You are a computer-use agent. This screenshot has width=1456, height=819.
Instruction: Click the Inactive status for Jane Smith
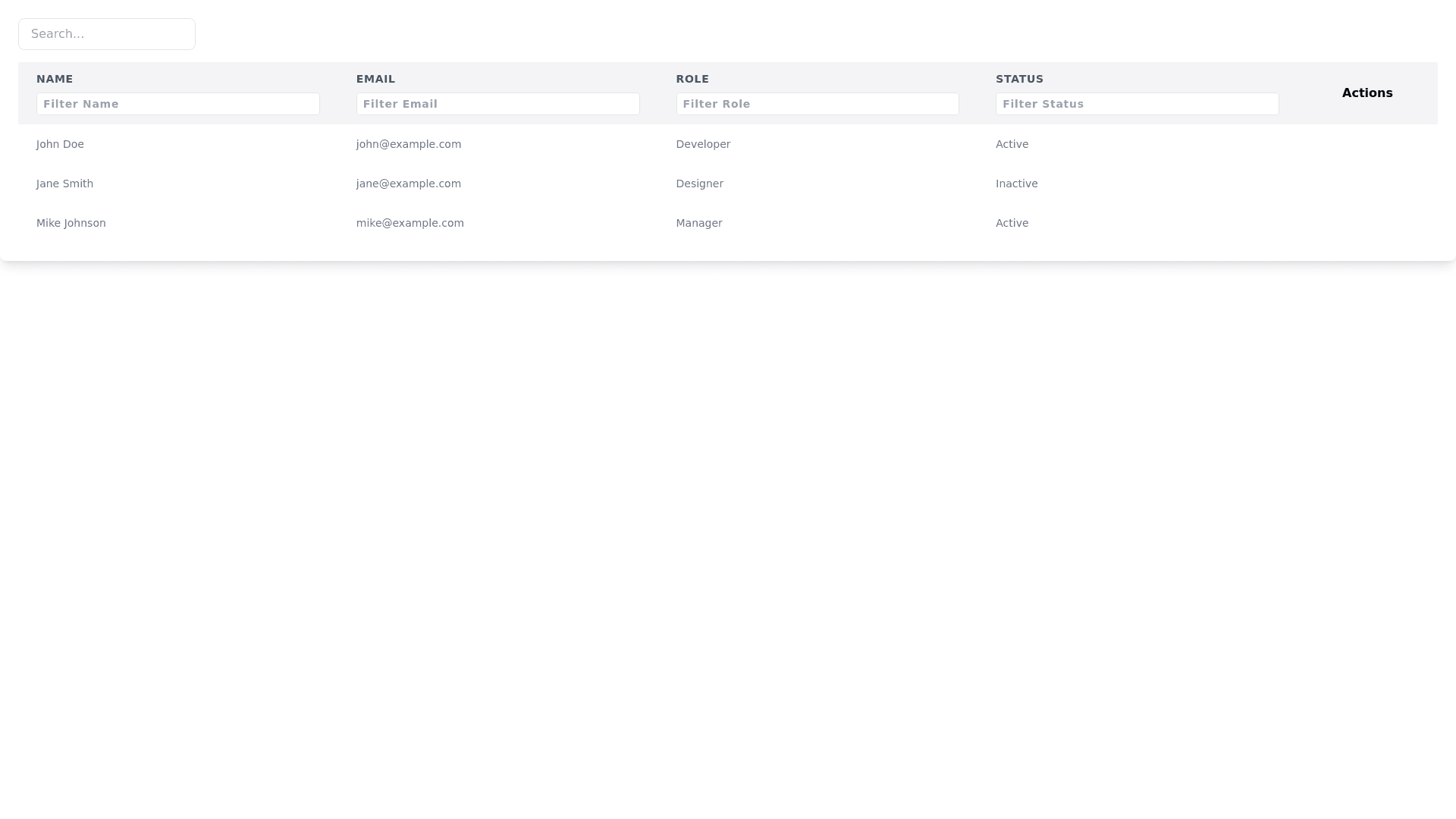click(1016, 184)
